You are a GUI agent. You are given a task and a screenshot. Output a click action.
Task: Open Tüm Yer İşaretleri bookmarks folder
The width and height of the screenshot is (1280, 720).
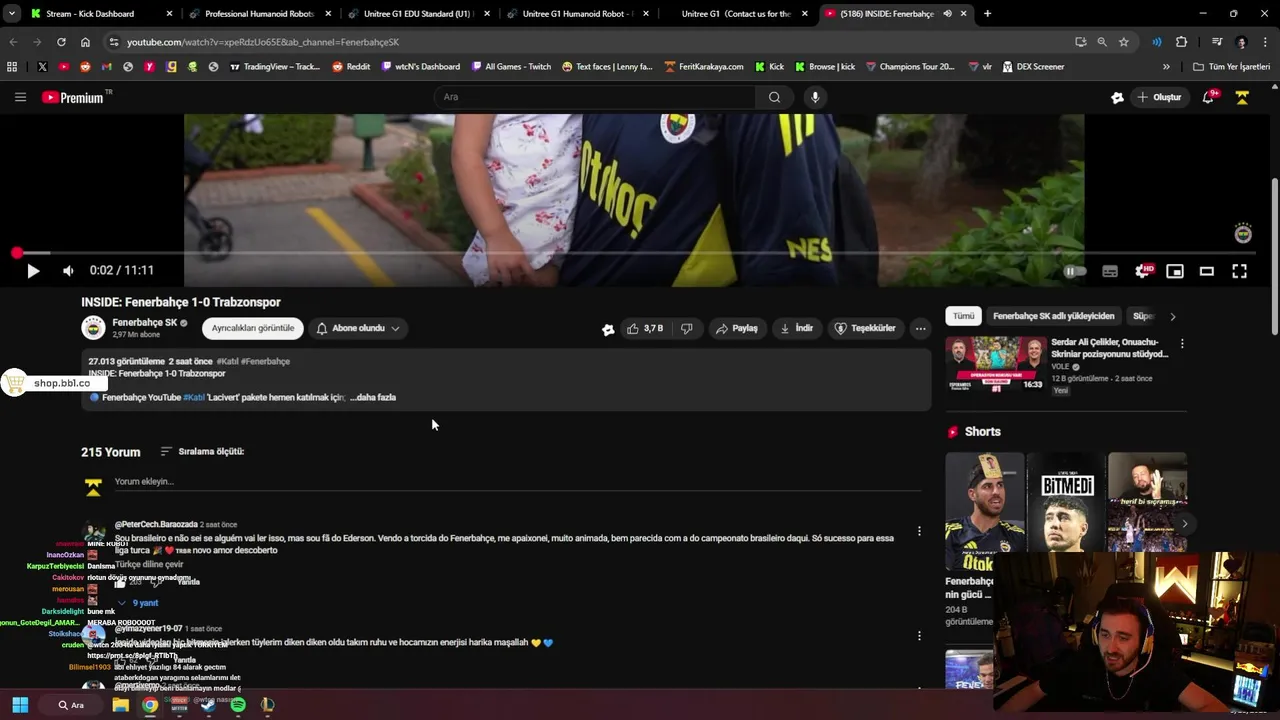point(1231,67)
